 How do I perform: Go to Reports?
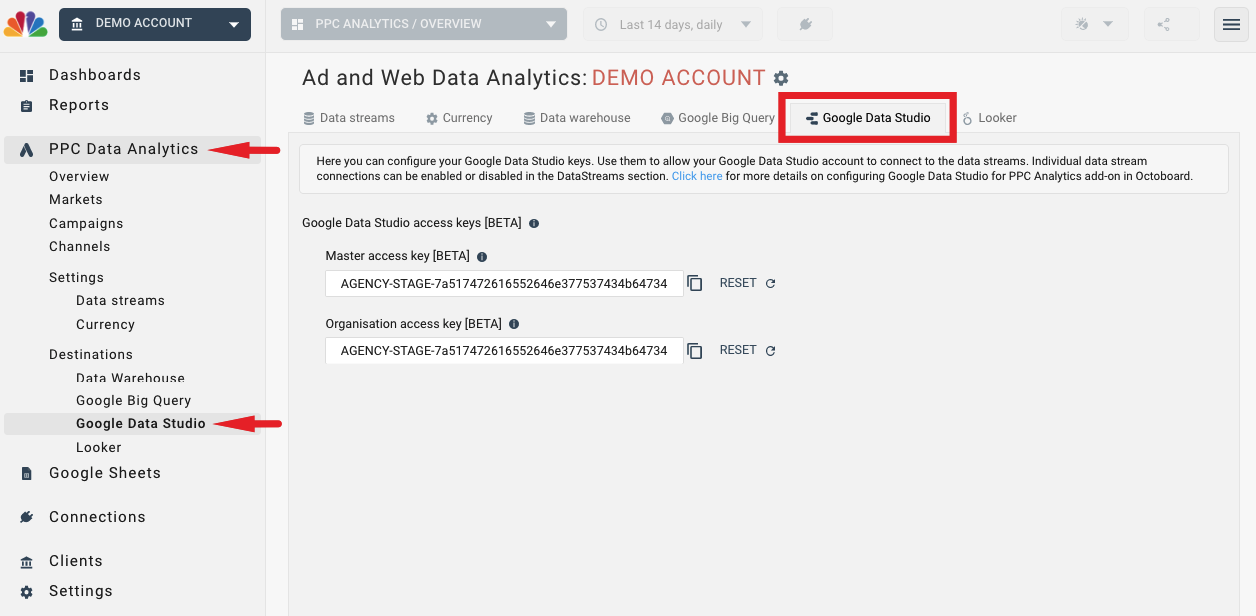coord(79,105)
